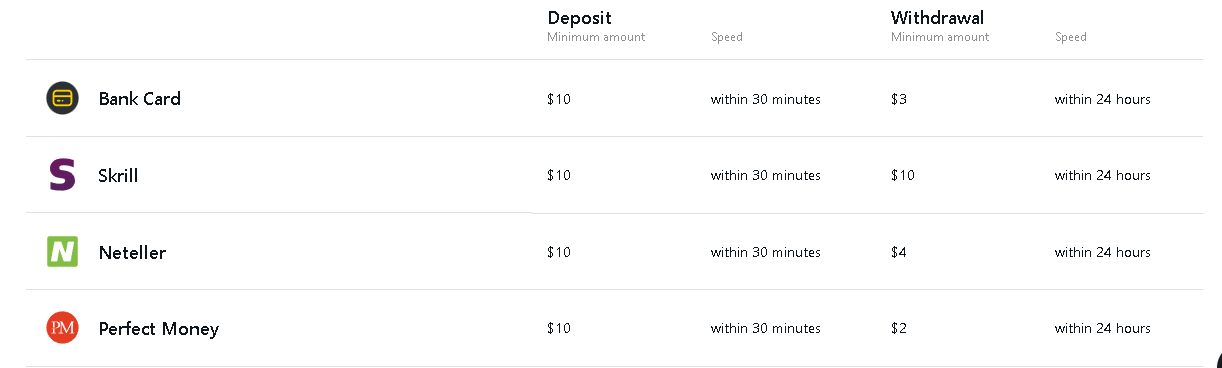Click Neteller $10 deposit minimum

coord(559,252)
